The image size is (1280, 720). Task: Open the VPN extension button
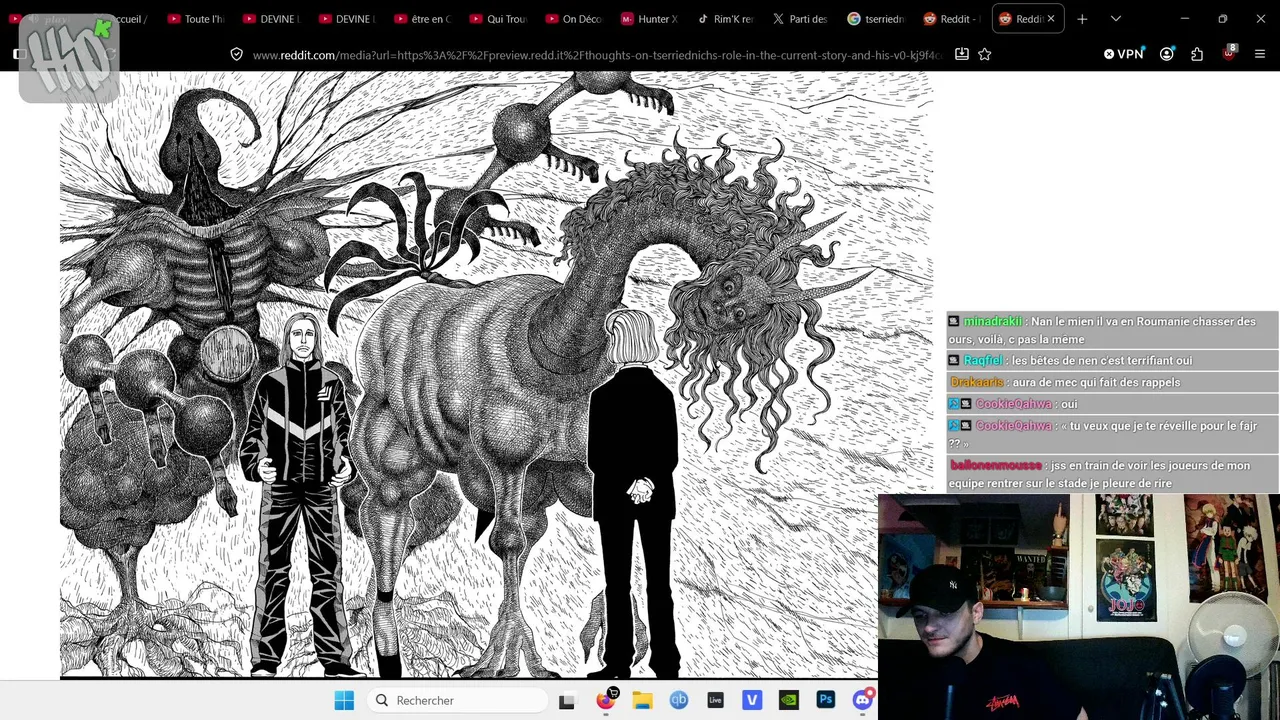[1124, 54]
